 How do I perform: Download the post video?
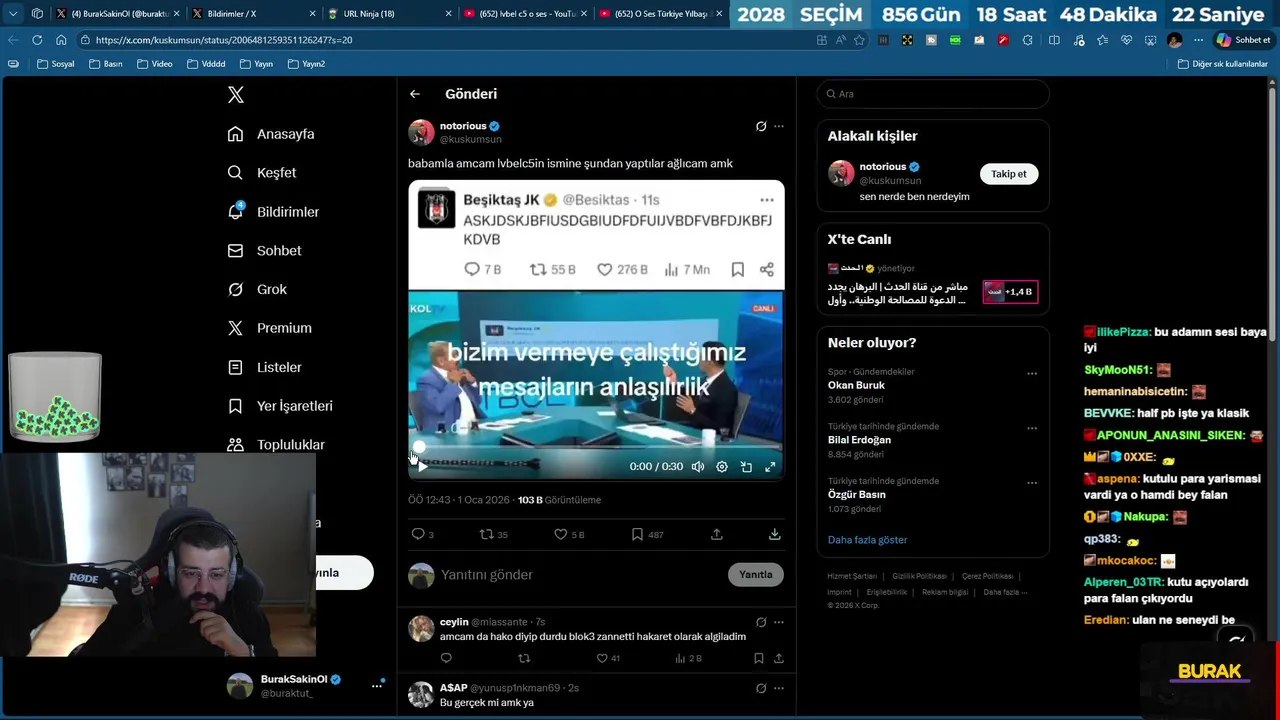(x=774, y=535)
